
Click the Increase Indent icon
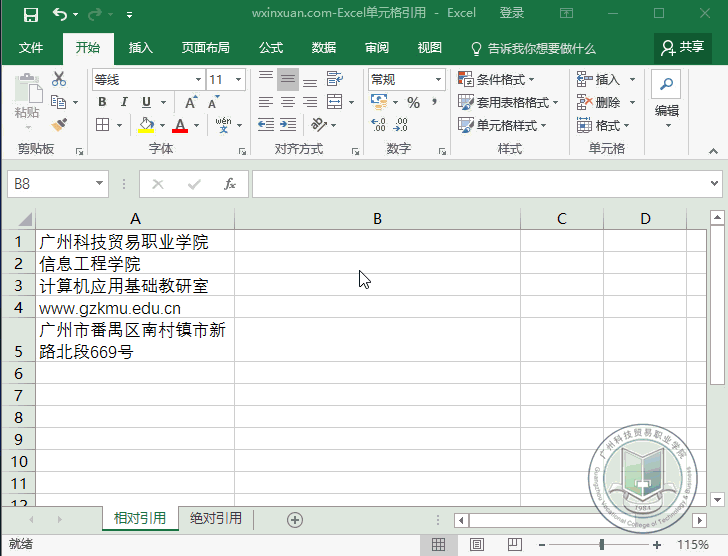289,125
